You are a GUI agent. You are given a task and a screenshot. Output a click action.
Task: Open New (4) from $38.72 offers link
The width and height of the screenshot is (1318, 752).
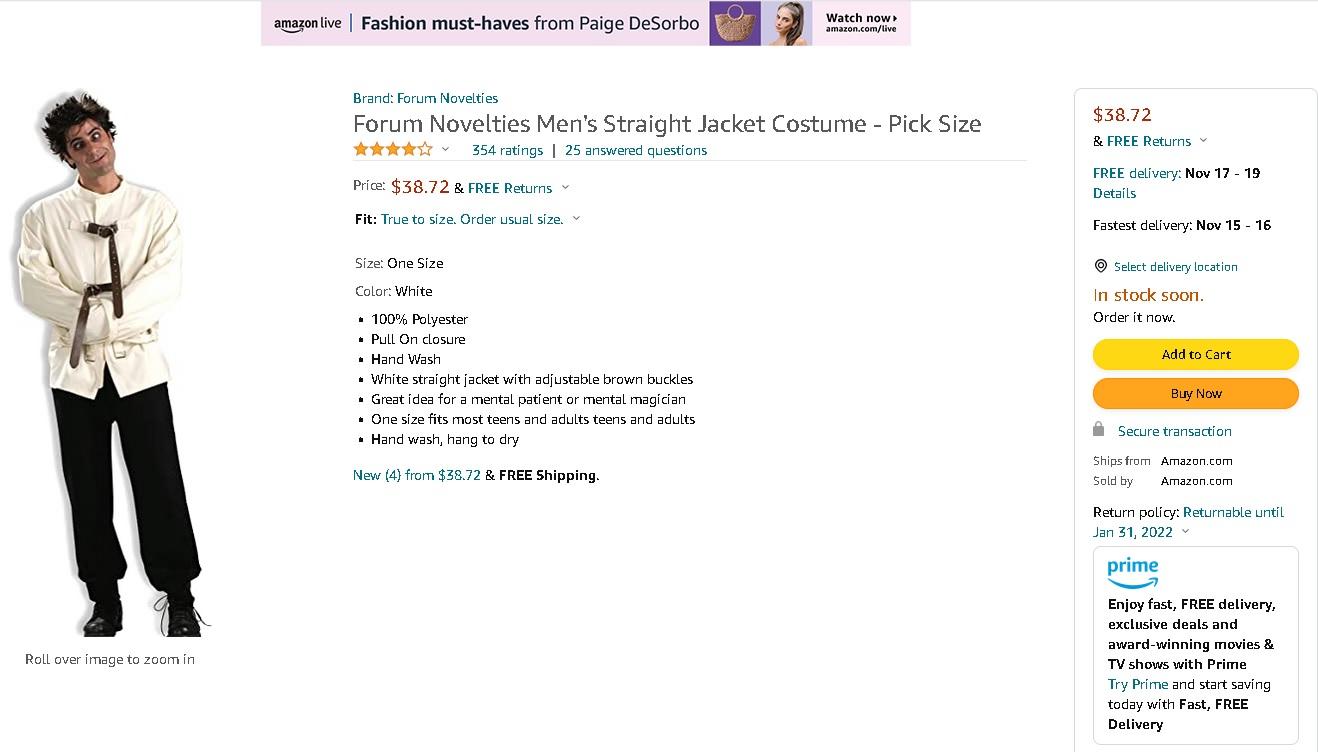(416, 475)
